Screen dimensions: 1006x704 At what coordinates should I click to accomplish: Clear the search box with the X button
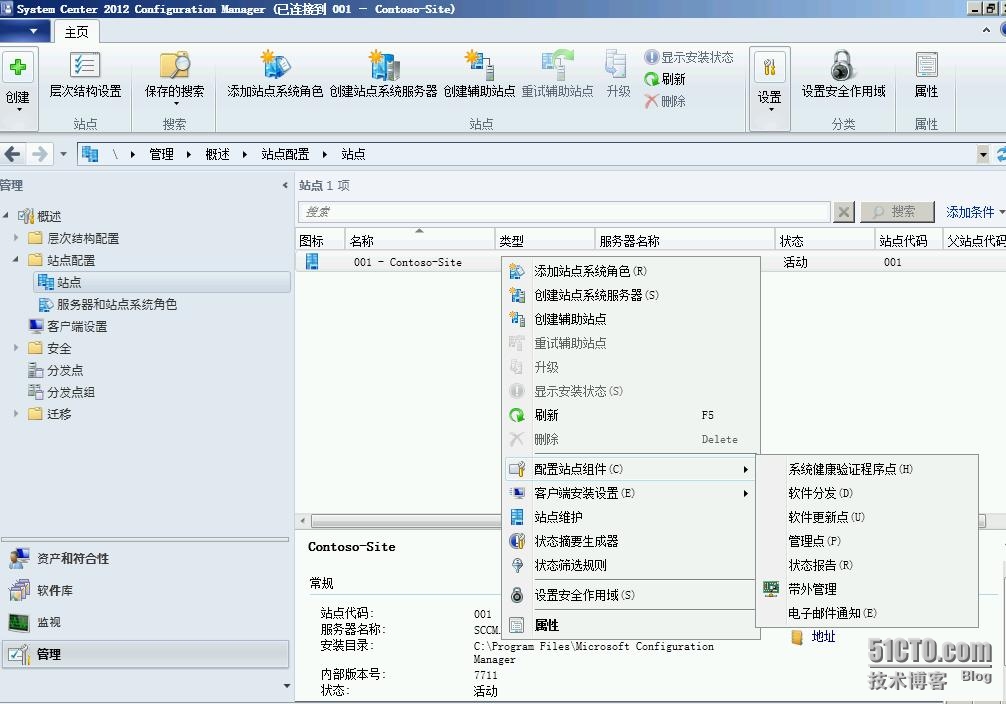844,212
